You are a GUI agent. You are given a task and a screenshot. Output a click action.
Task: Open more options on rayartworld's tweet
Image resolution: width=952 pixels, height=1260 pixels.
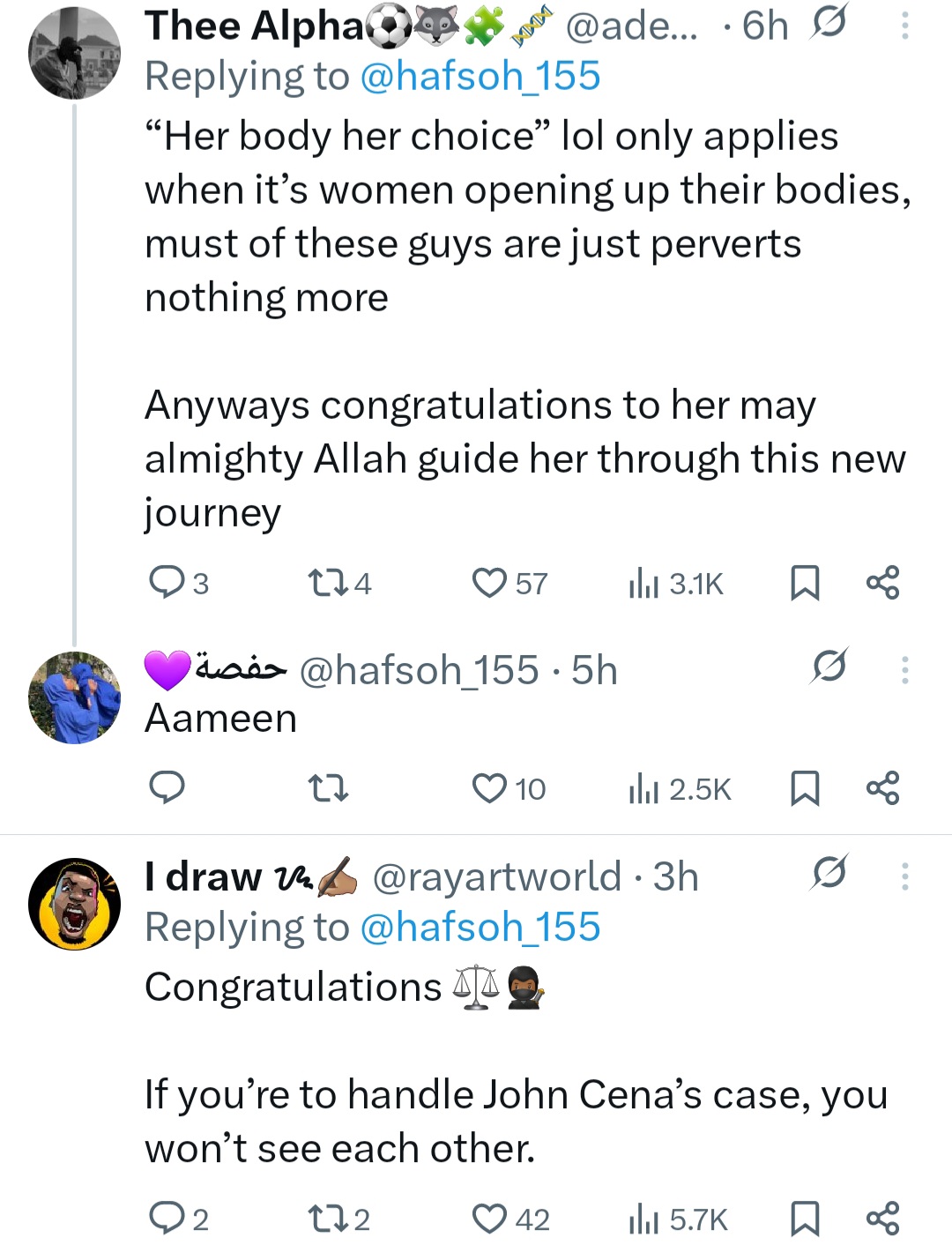[904, 876]
